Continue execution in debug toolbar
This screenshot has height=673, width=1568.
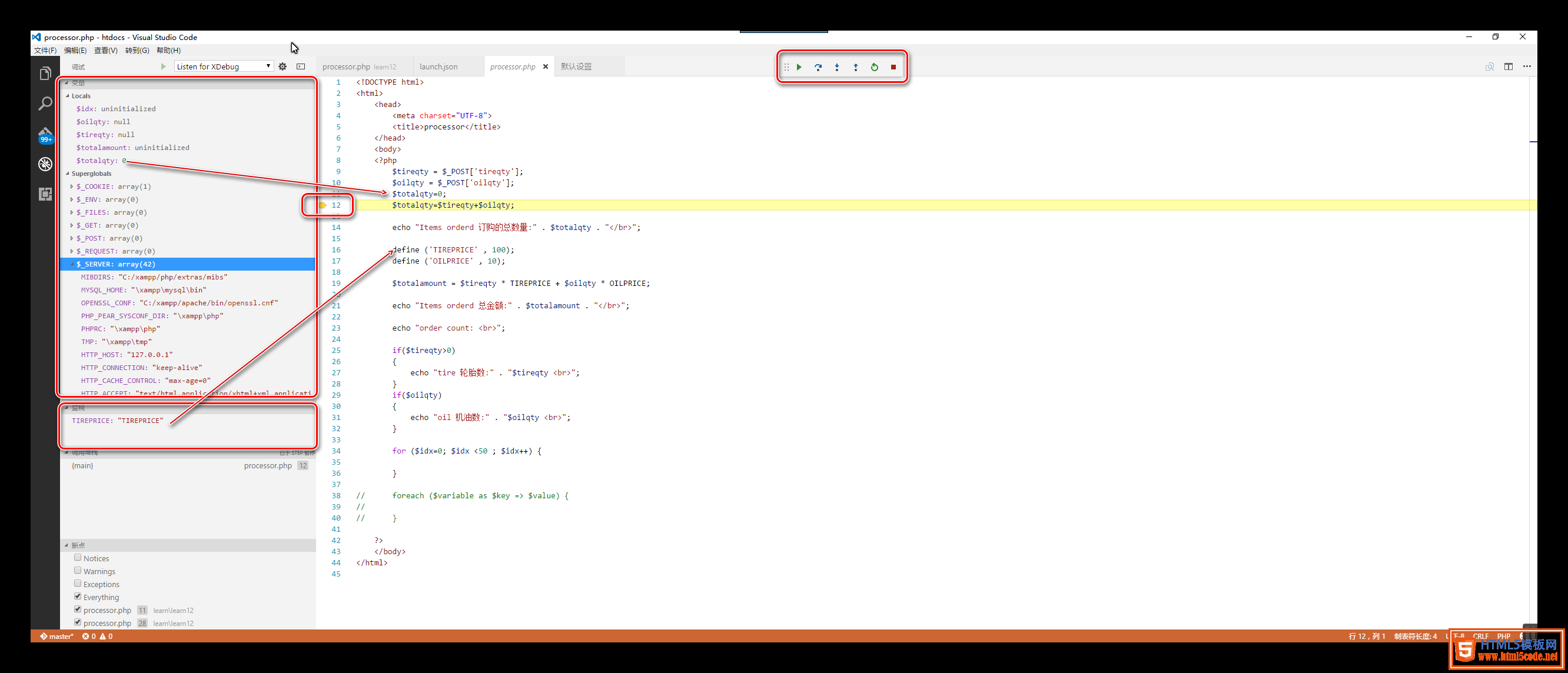pyautogui.click(x=799, y=67)
